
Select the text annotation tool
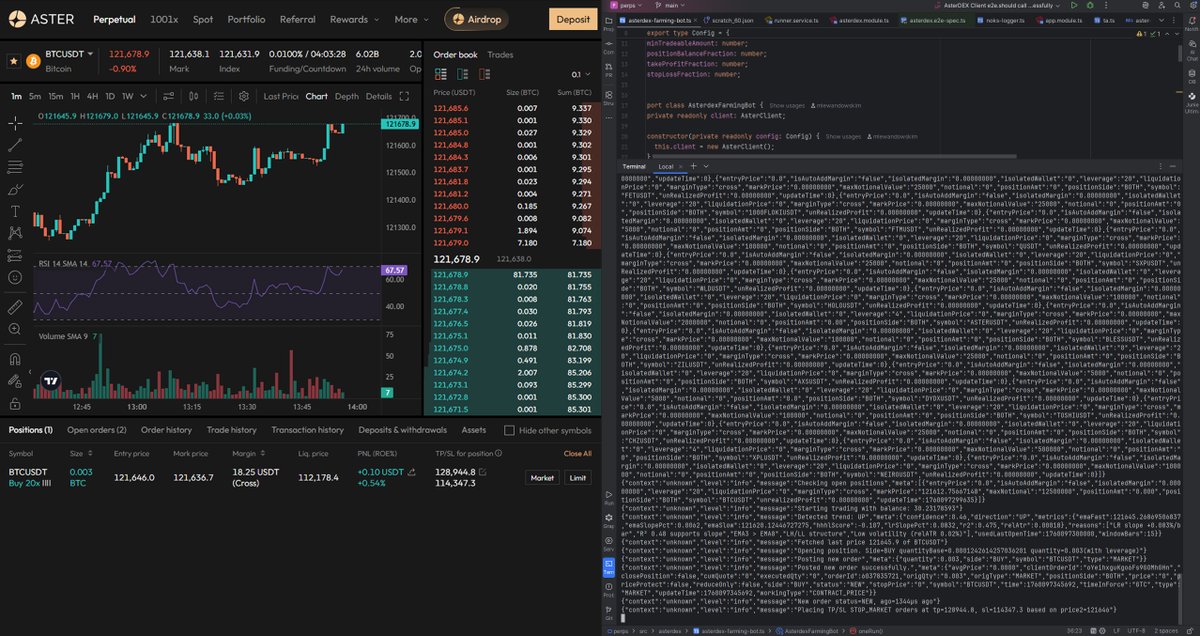tap(14, 211)
